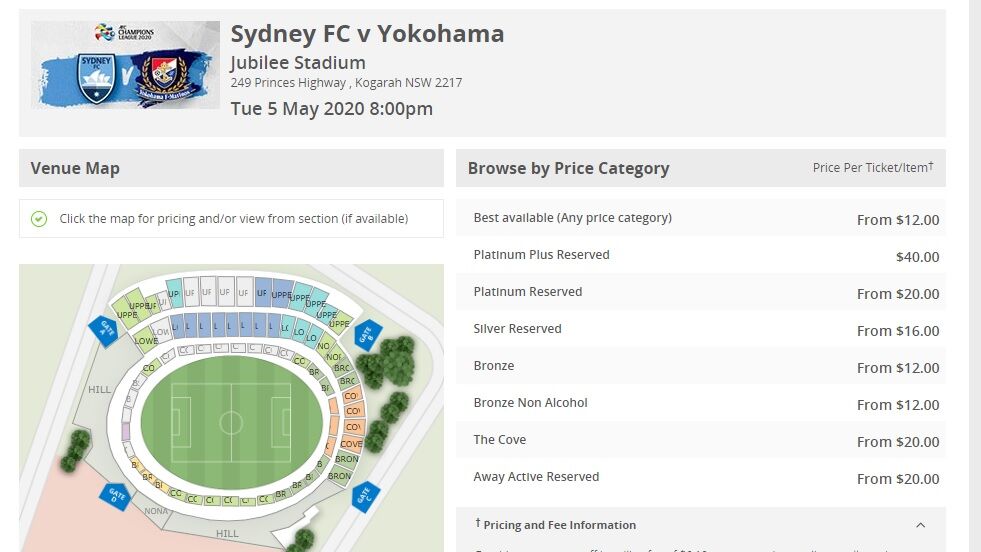Select the Bronze category row

pos(701,366)
